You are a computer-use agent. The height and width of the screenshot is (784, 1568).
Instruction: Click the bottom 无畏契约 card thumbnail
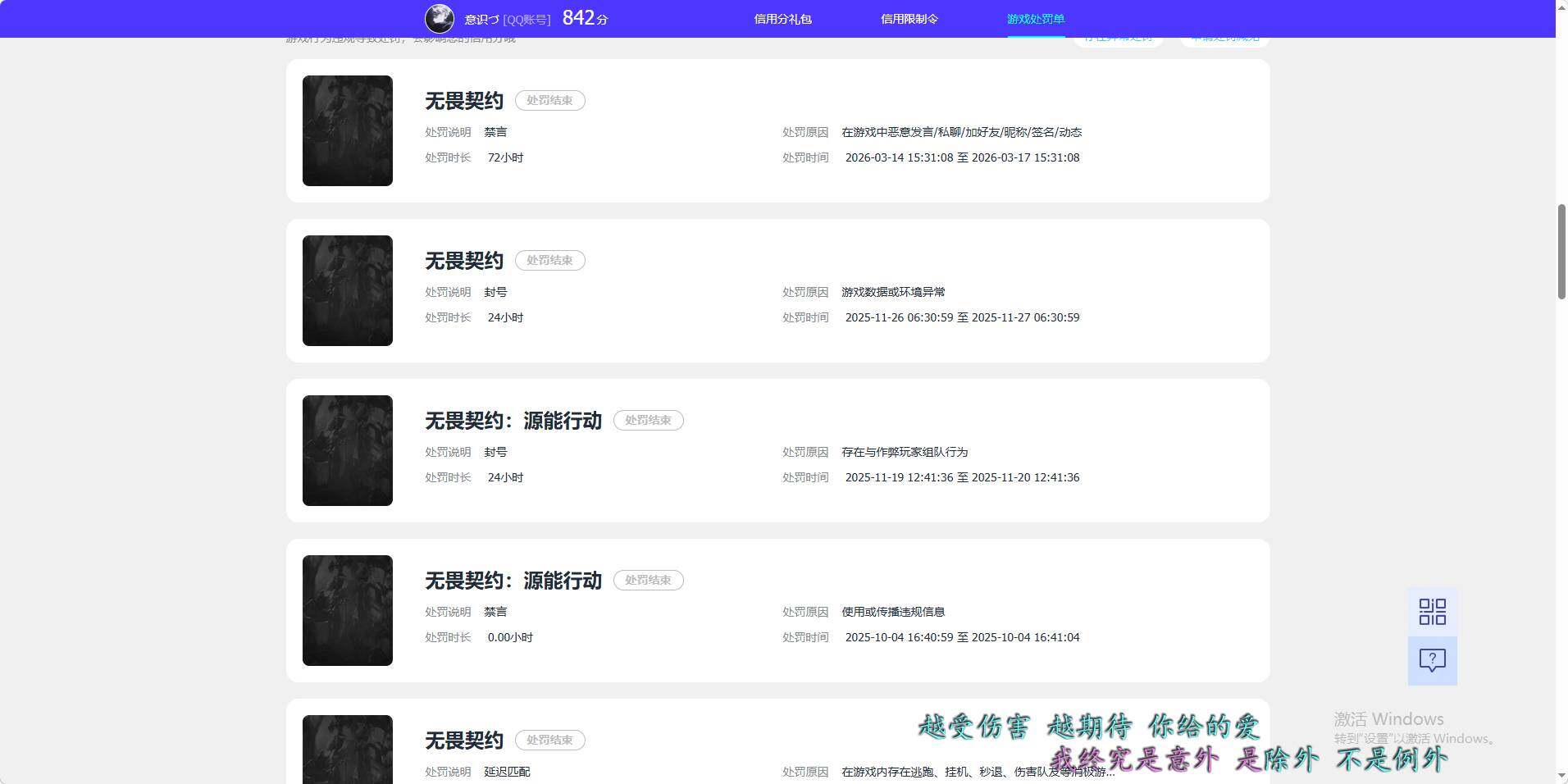tap(347, 749)
